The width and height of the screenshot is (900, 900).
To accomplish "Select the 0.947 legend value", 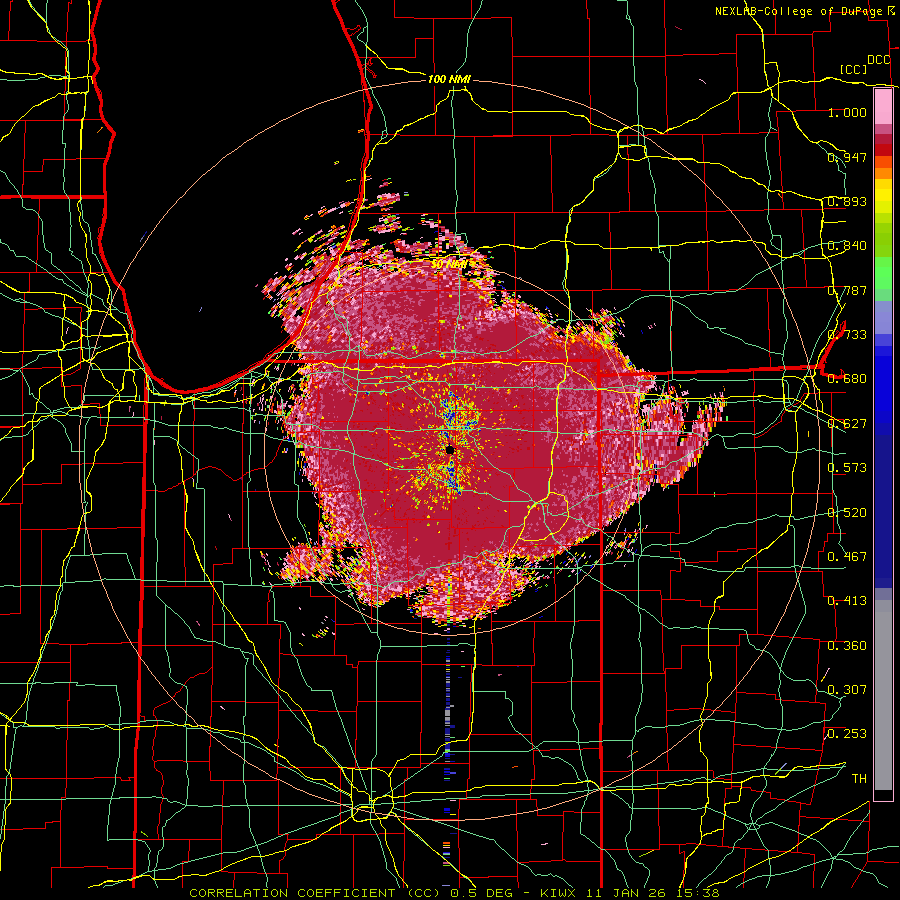I will (x=847, y=157).
